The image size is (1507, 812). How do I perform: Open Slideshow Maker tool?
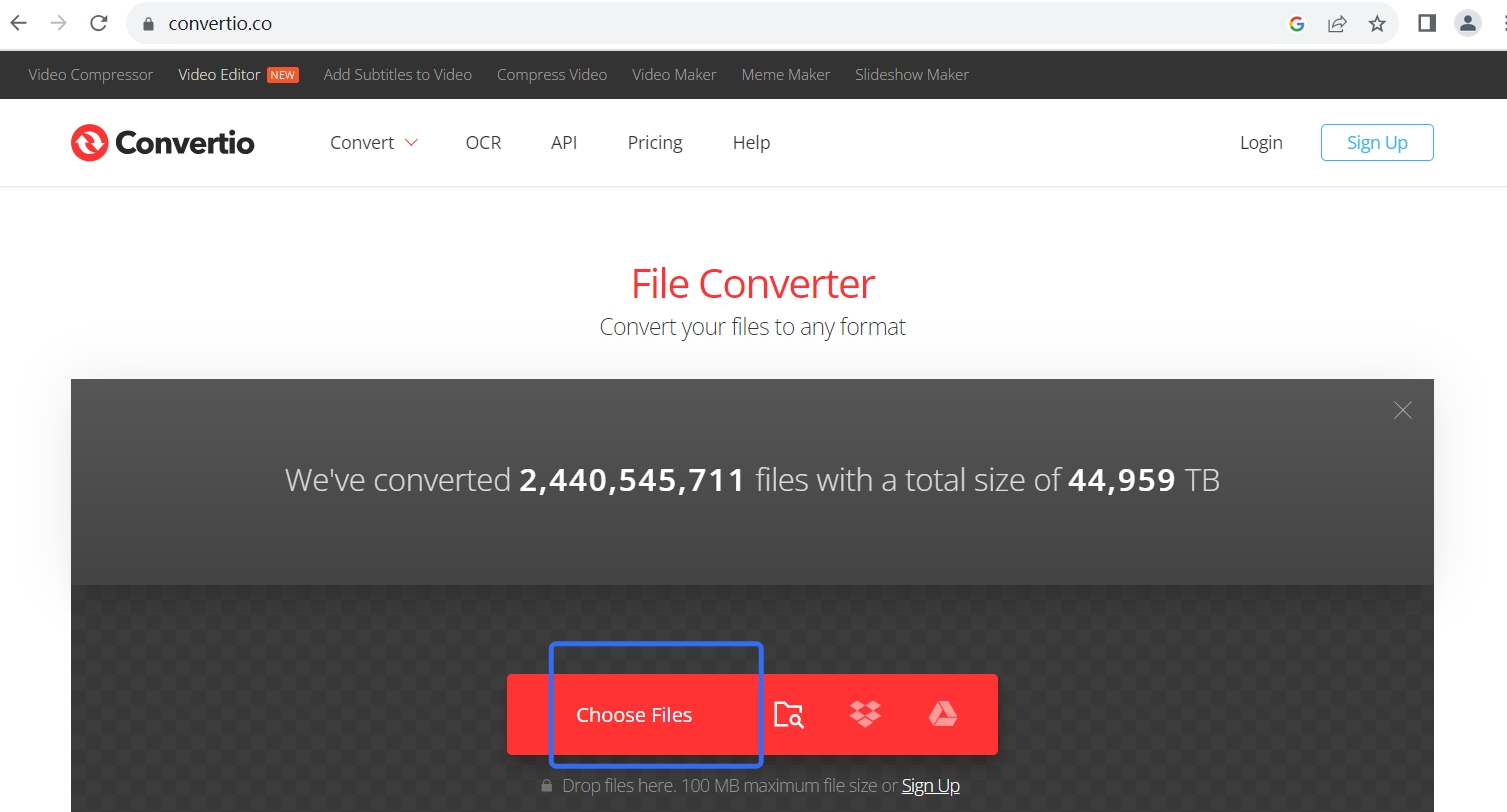[x=912, y=75]
